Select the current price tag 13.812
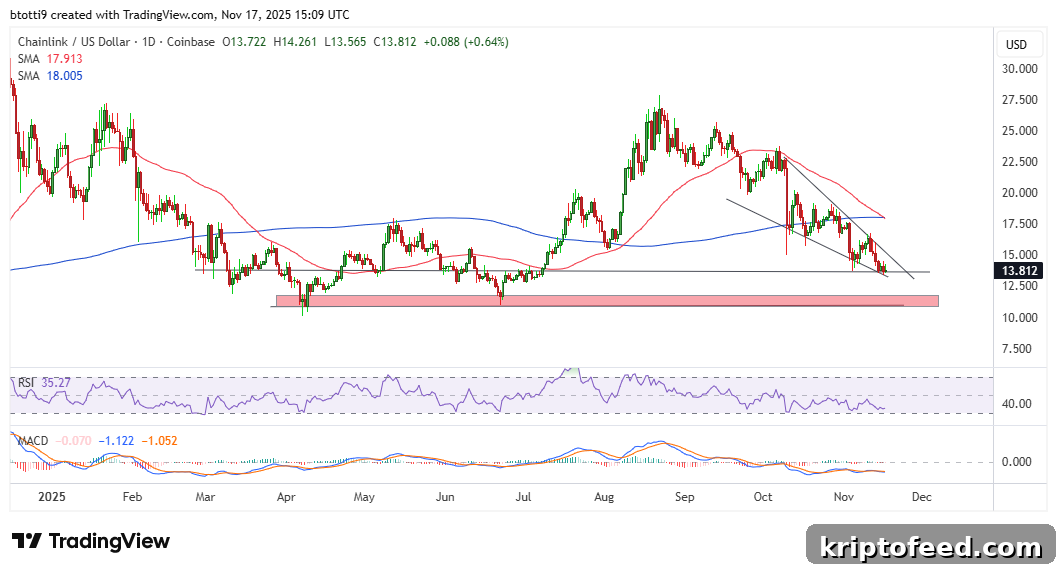Screen dimensions: 1057x571 pyautogui.click(x=1019, y=271)
